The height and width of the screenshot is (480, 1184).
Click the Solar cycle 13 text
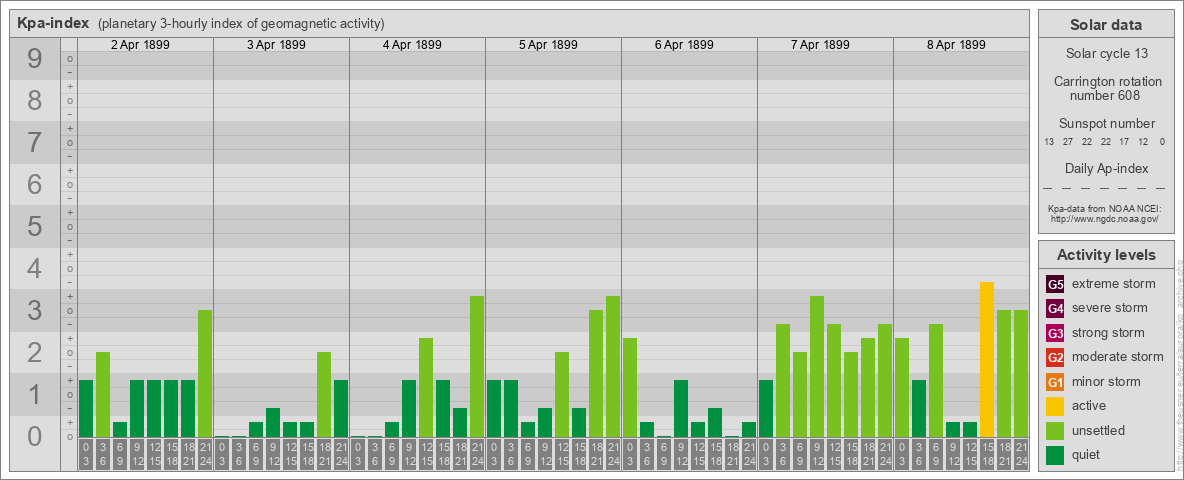coord(1106,54)
